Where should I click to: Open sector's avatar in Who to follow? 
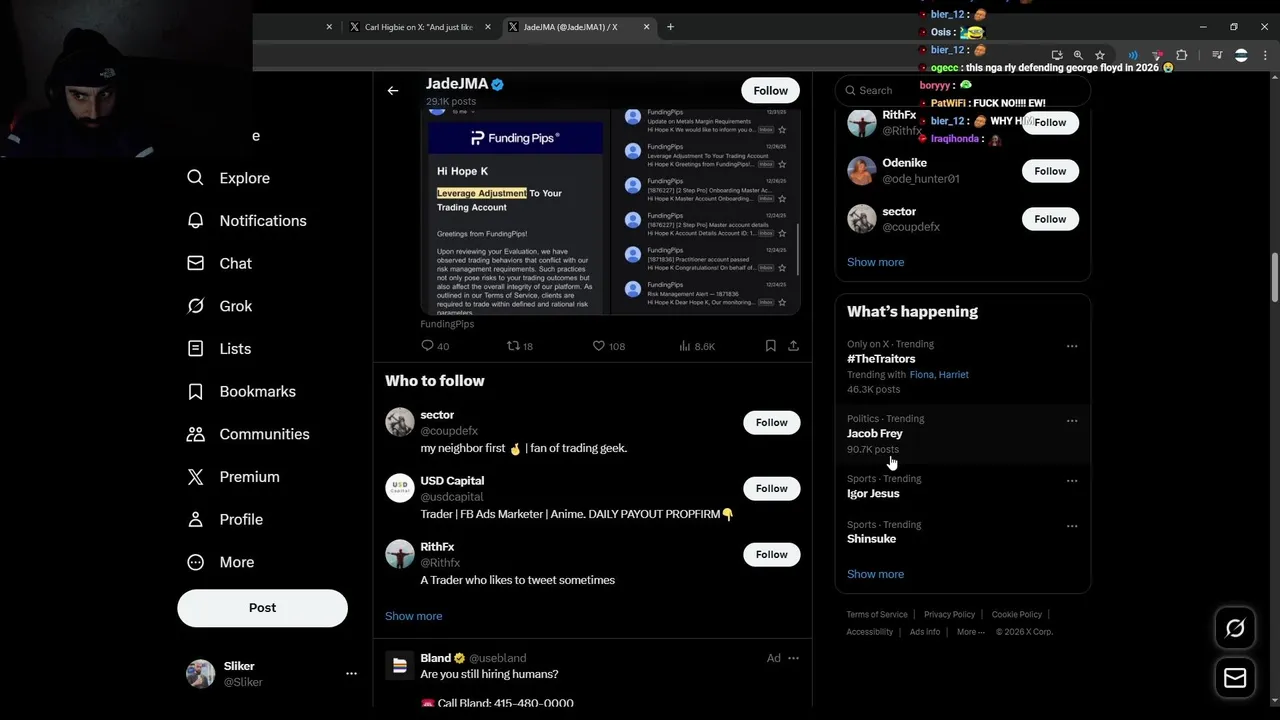coord(400,422)
